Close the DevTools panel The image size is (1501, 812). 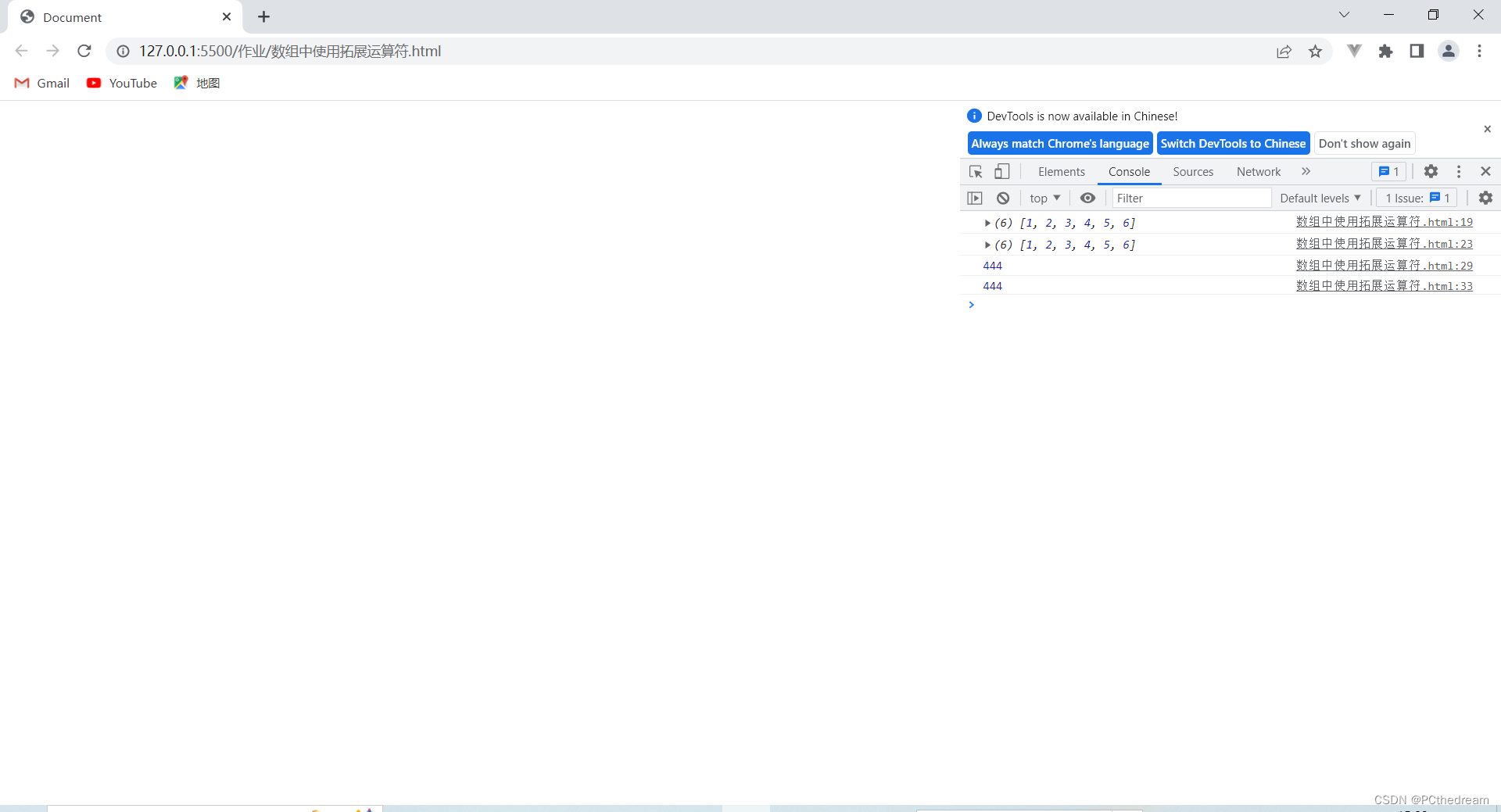(1485, 171)
